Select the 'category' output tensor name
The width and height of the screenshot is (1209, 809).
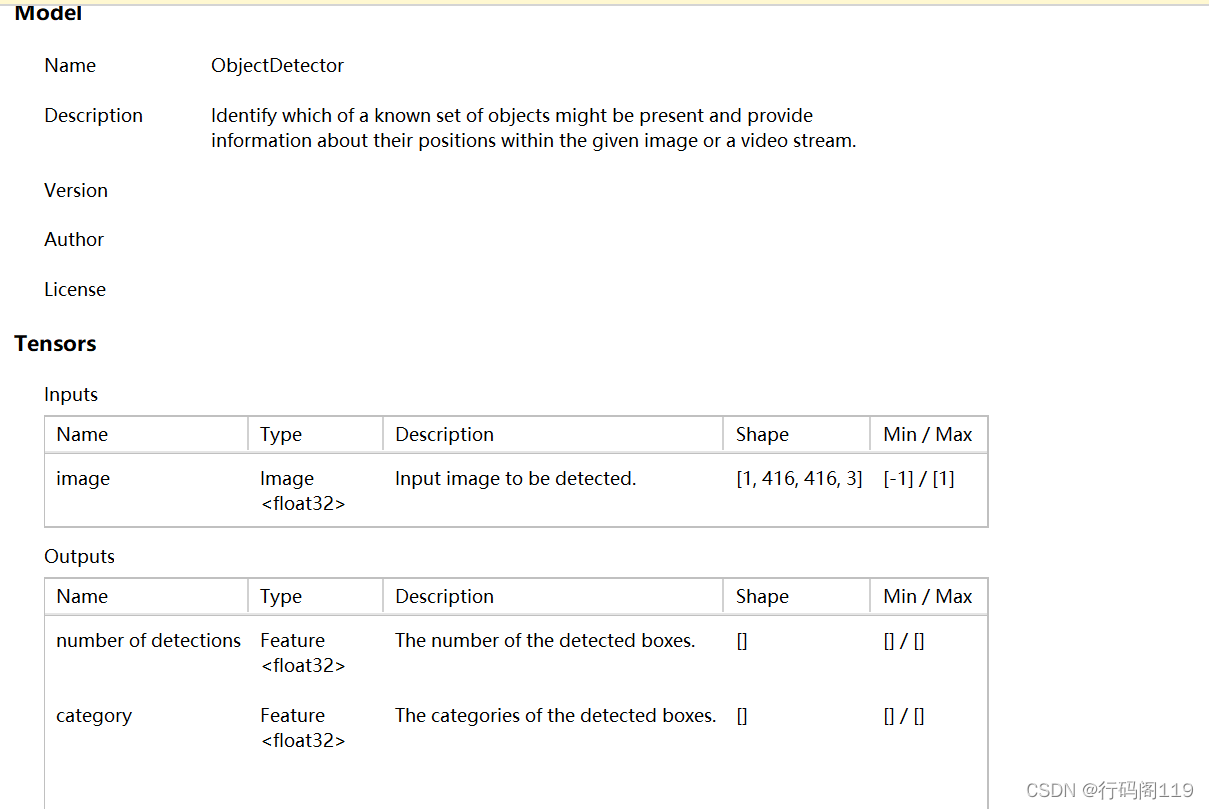(x=94, y=716)
